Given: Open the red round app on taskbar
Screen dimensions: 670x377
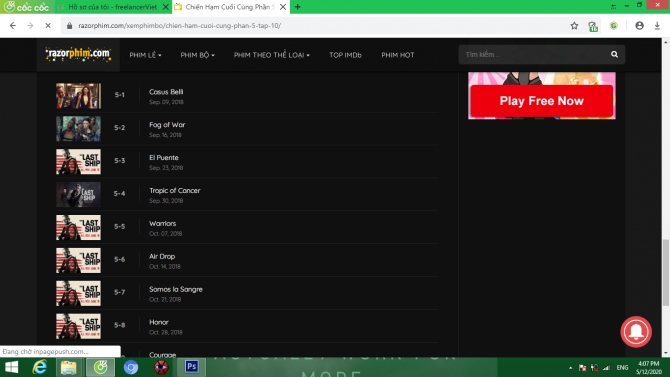Looking at the screenshot, I should [x=161, y=367].
